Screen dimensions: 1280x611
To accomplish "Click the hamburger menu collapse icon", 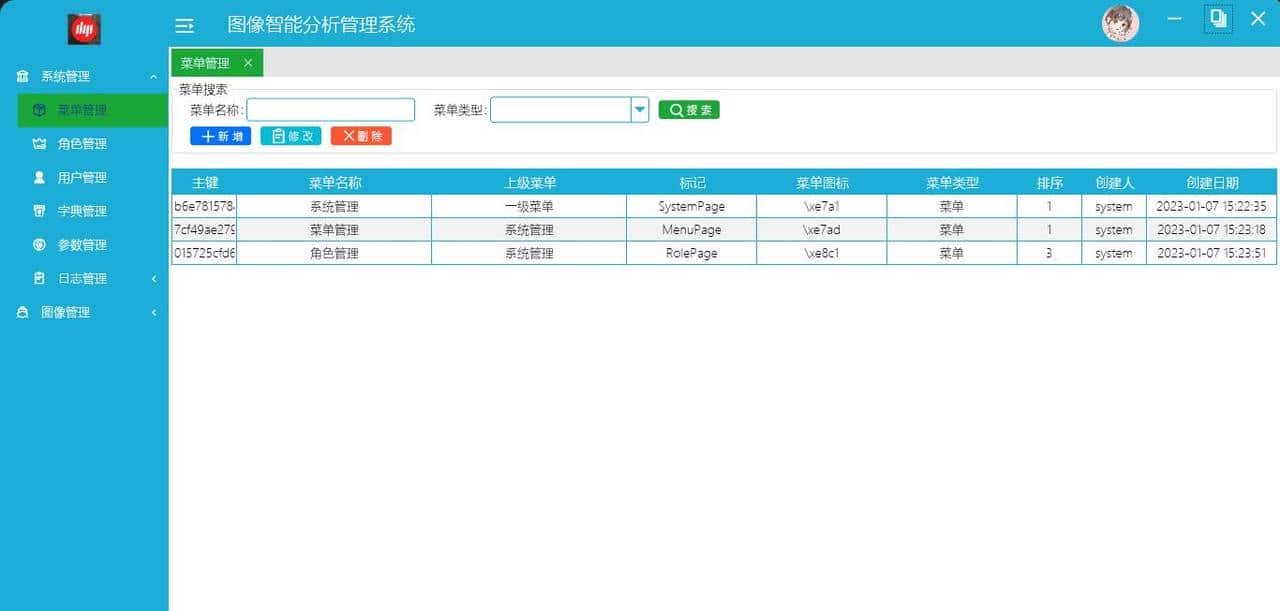I will (x=184, y=26).
